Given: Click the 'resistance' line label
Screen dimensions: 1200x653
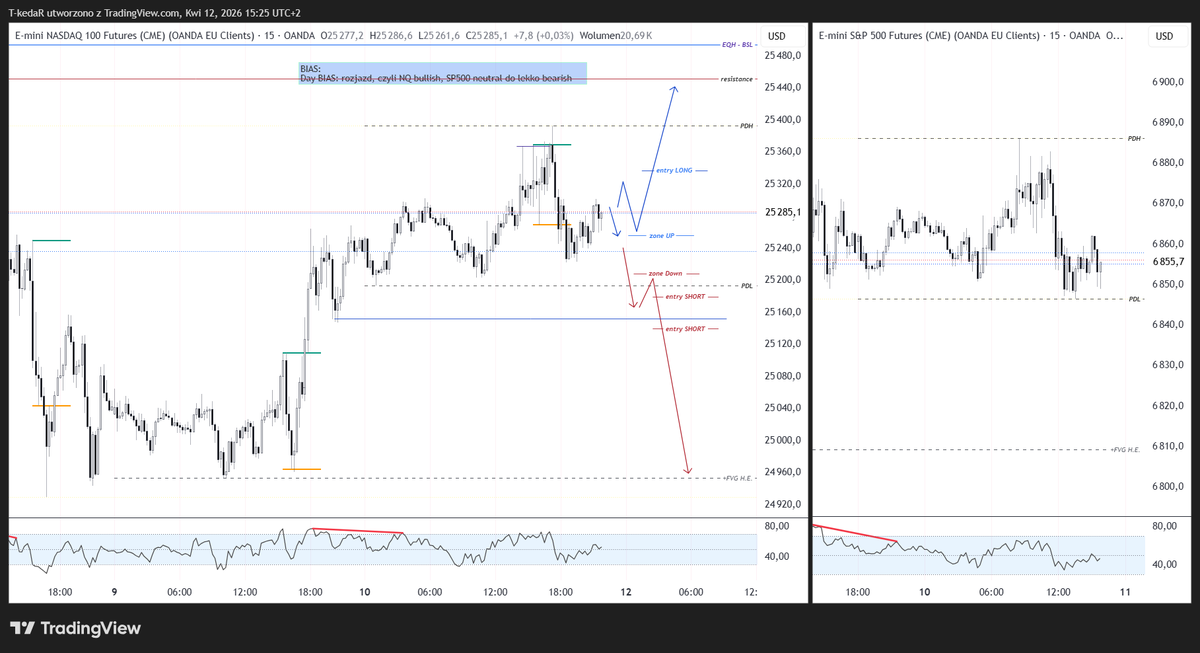Looking at the screenshot, I should coord(736,78).
